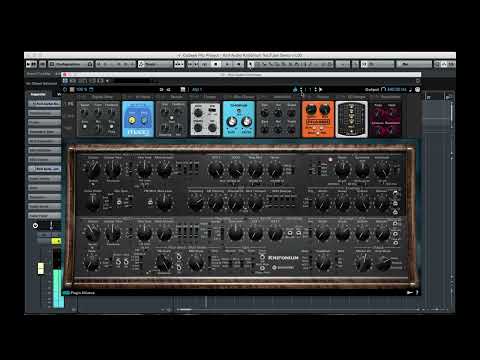
Task: Click the blue triangle icon in plugin toolbar
Action: pos(295,89)
